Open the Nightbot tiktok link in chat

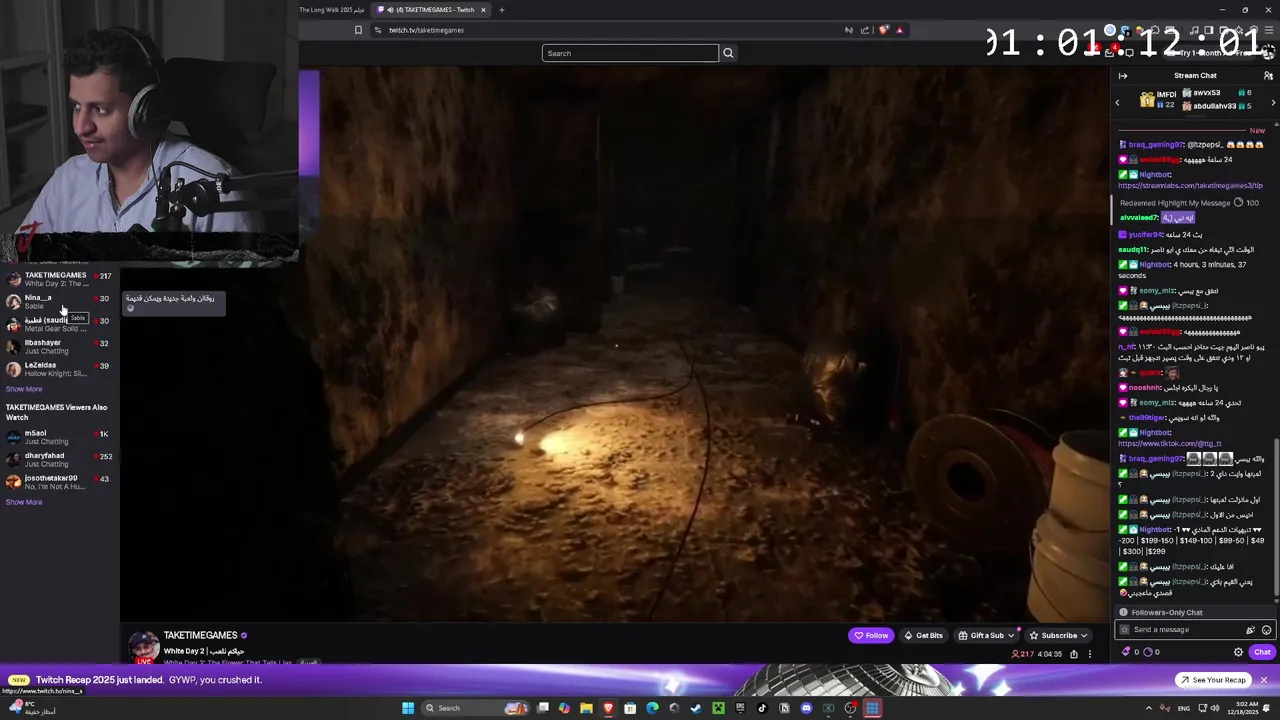pos(1170,444)
